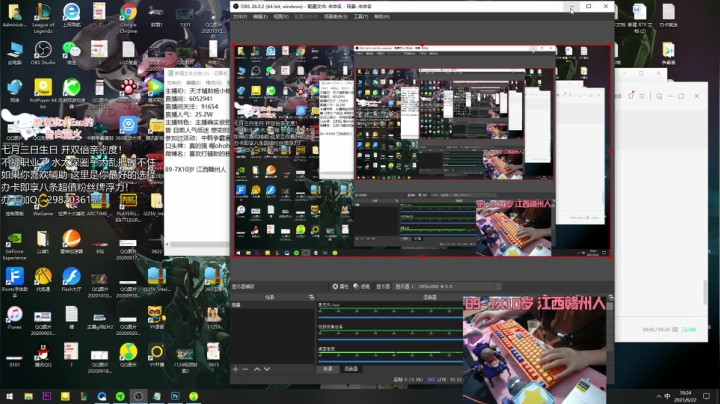This screenshot has width=720, height=404.
Task: Click the scenes dock pop-out icon
Action: (x=311, y=297)
